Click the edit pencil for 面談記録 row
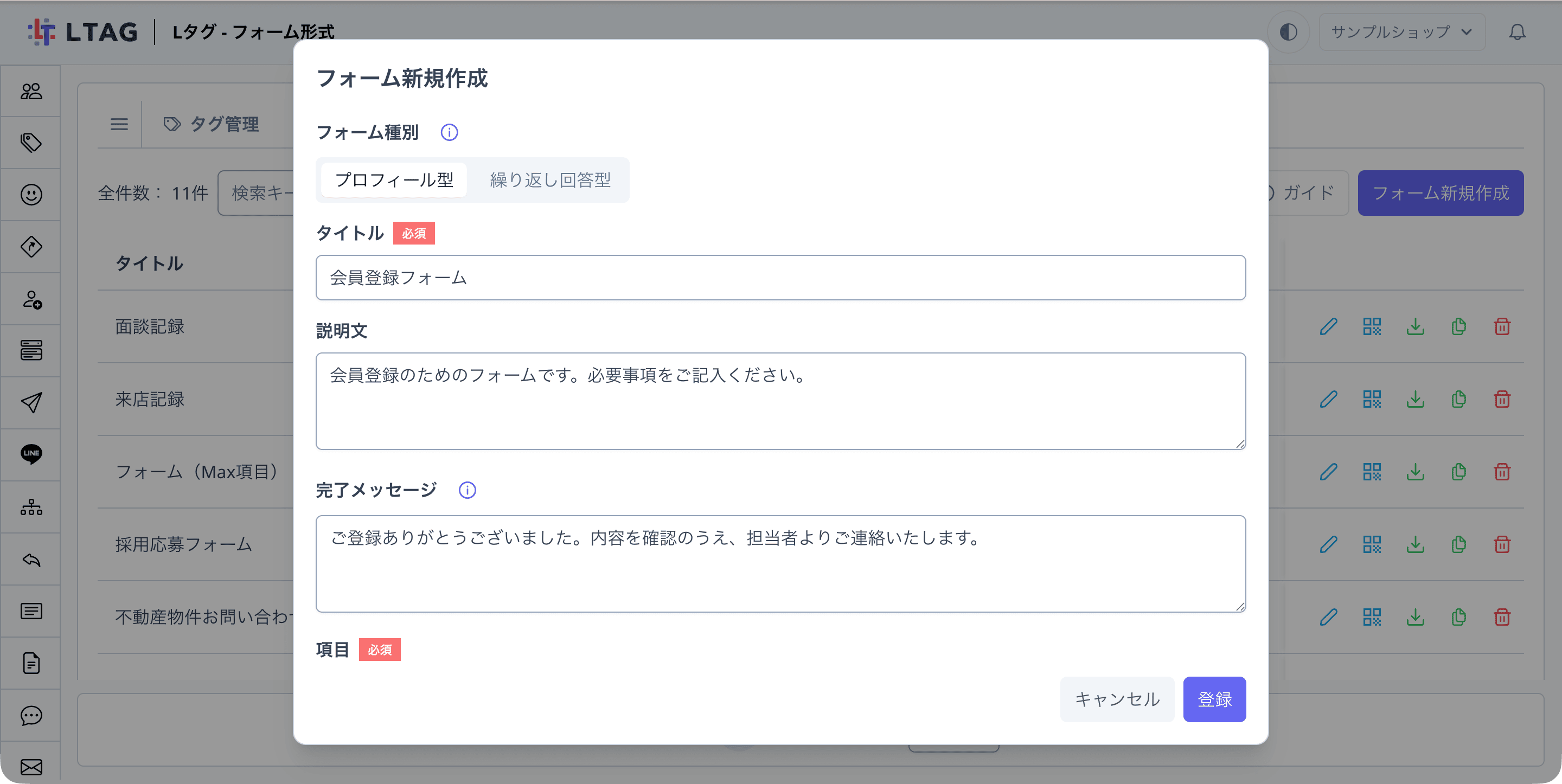 pyautogui.click(x=1329, y=327)
